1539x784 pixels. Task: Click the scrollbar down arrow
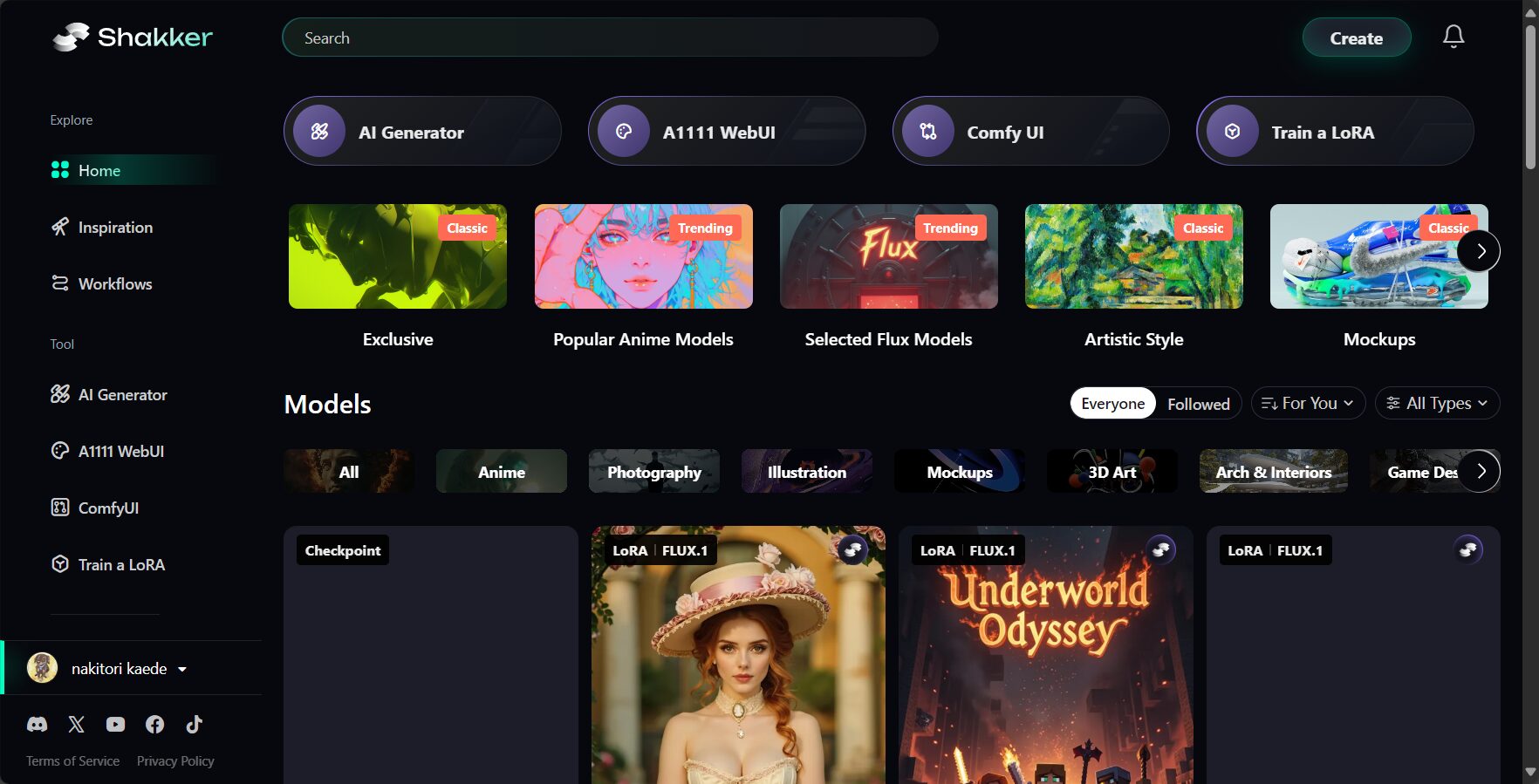(1530, 773)
